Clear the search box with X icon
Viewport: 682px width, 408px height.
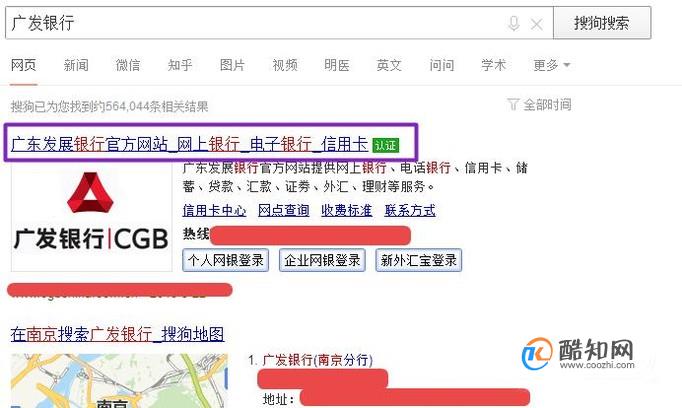(x=537, y=24)
